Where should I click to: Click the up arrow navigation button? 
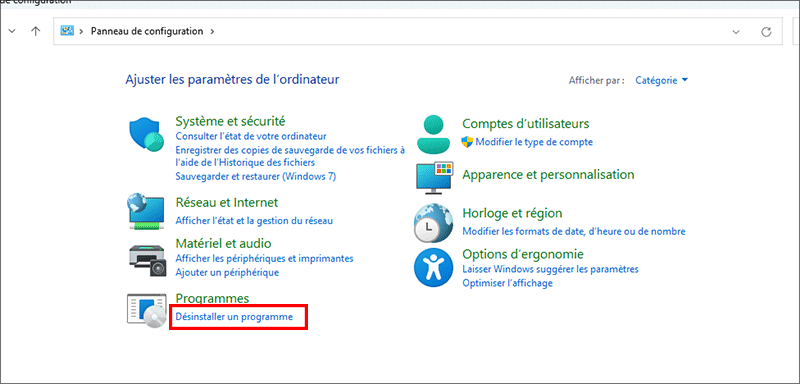(35, 31)
